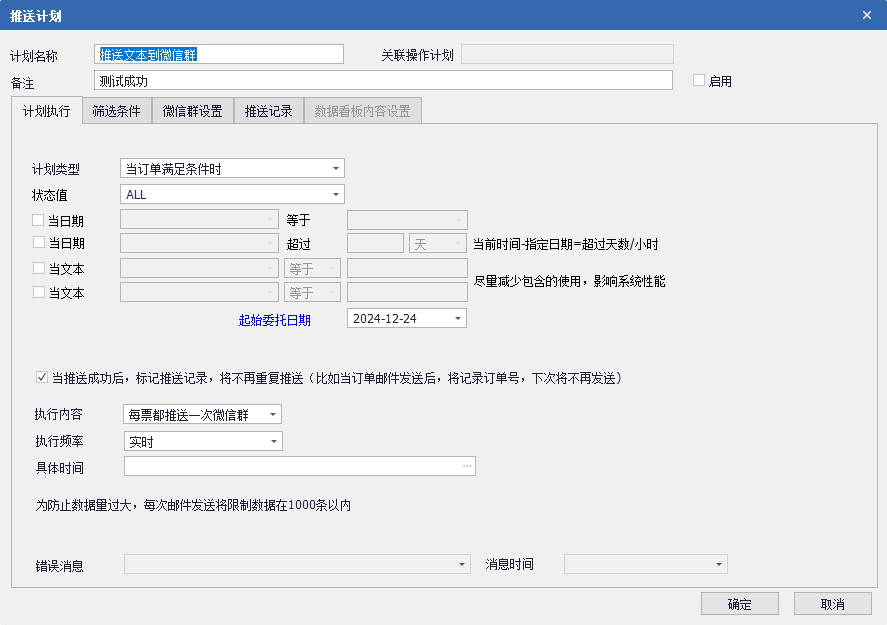The width and height of the screenshot is (887, 625).
Task: Open the 状态值 ALL dropdown
Action: [x=335, y=195]
